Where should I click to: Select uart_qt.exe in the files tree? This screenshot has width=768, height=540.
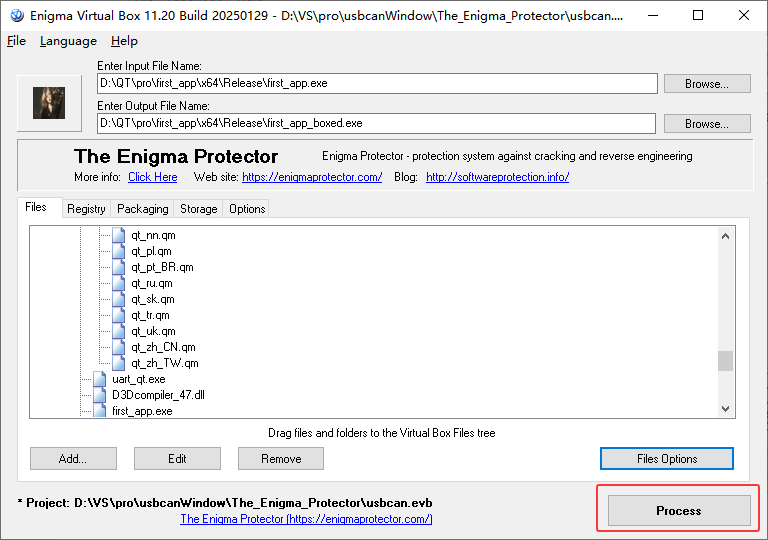pos(139,379)
